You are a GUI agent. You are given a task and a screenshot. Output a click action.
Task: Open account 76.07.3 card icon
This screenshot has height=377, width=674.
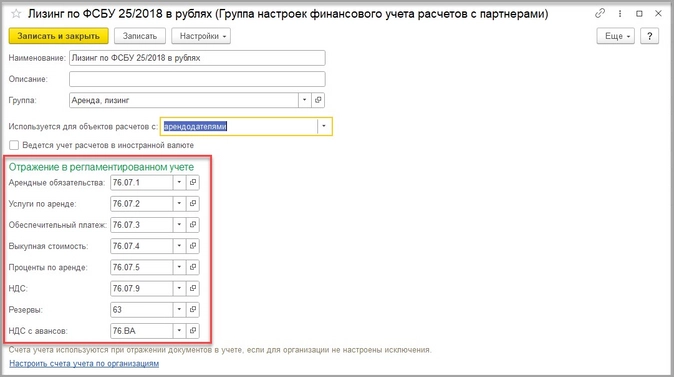tap(193, 224)
